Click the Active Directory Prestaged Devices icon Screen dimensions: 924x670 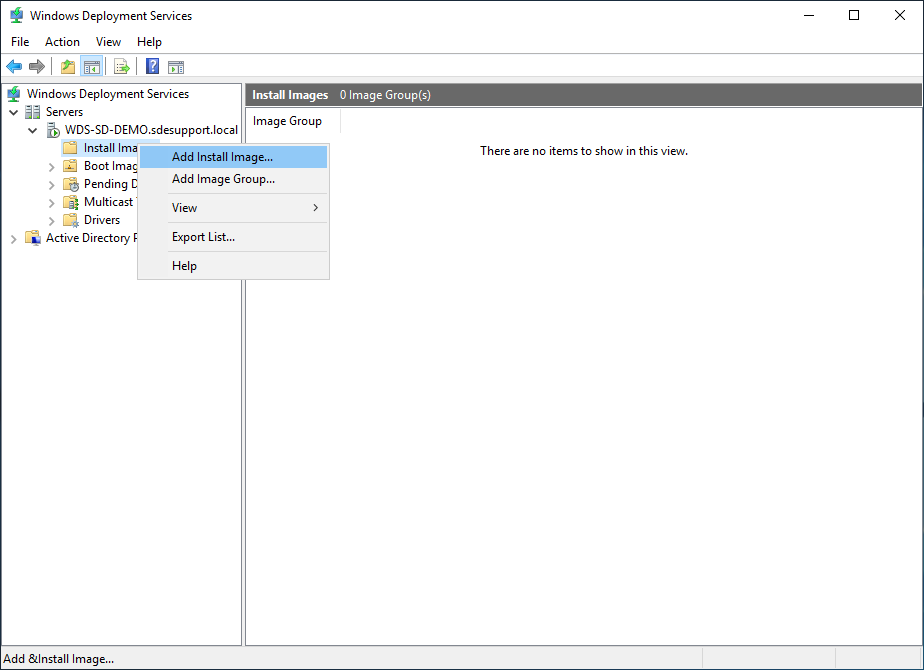coord(33,237)
